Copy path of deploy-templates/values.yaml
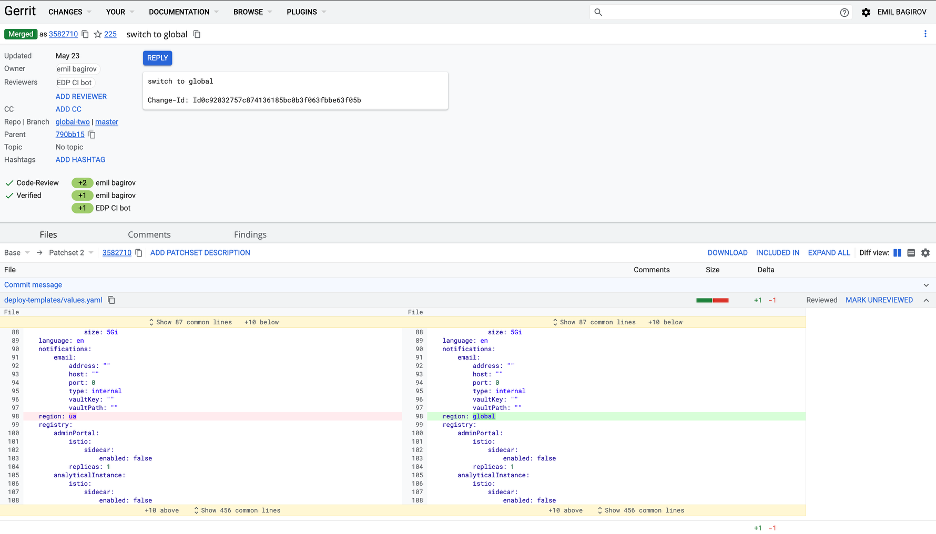Viewport: 936px width, 534px height. (x=112, y=300)
